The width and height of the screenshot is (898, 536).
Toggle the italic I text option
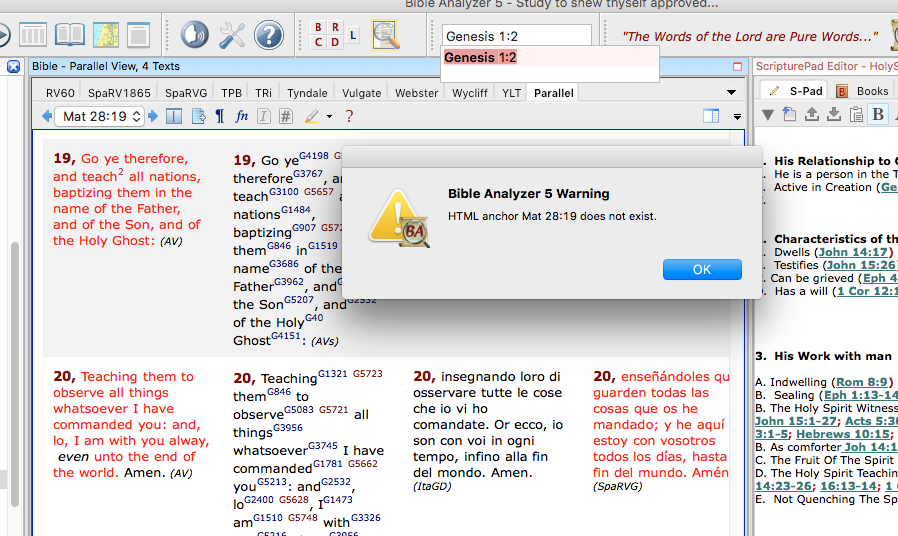[x=263, y=116]
